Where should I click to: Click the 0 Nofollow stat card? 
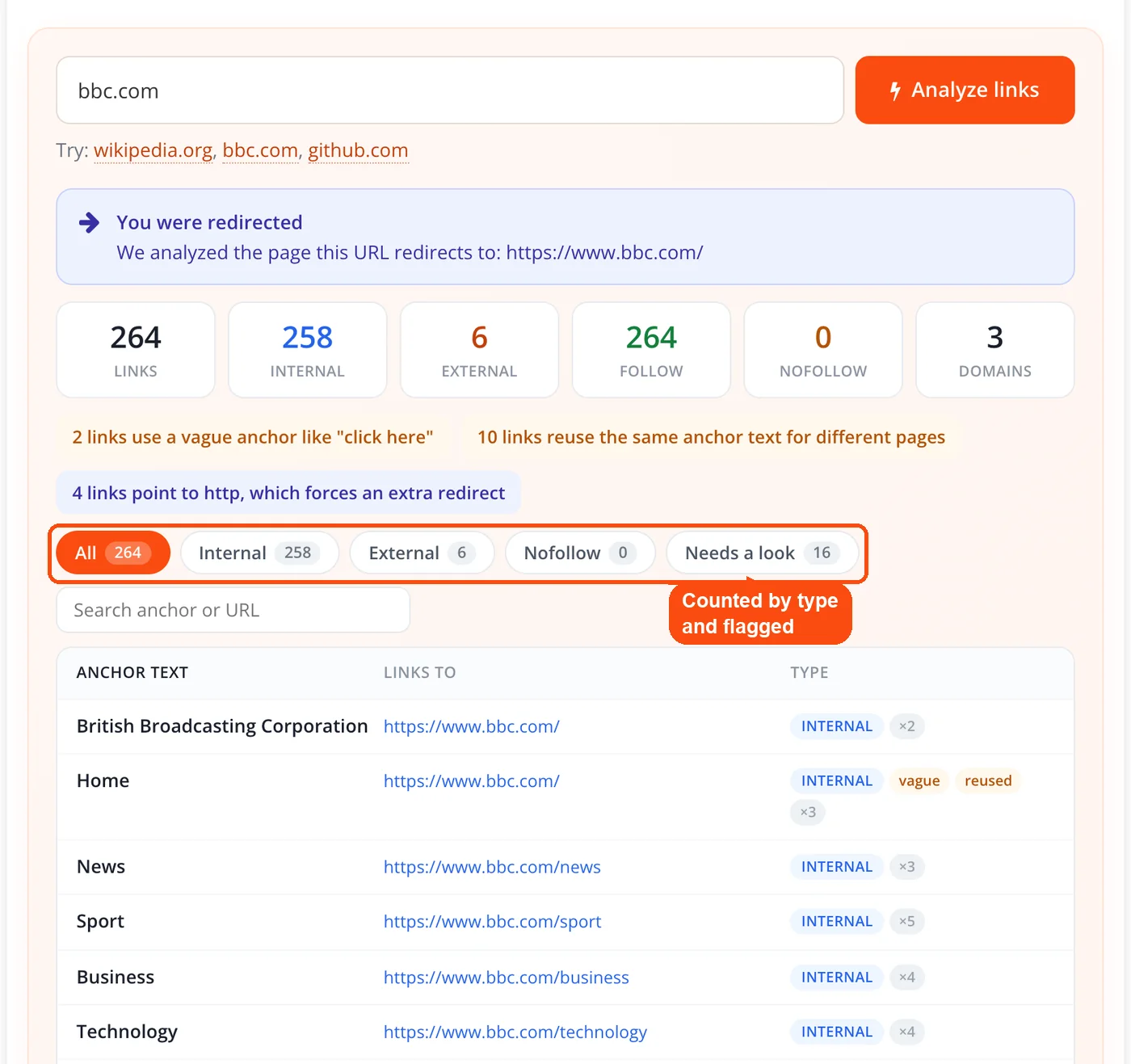click(x=823, y=350)
